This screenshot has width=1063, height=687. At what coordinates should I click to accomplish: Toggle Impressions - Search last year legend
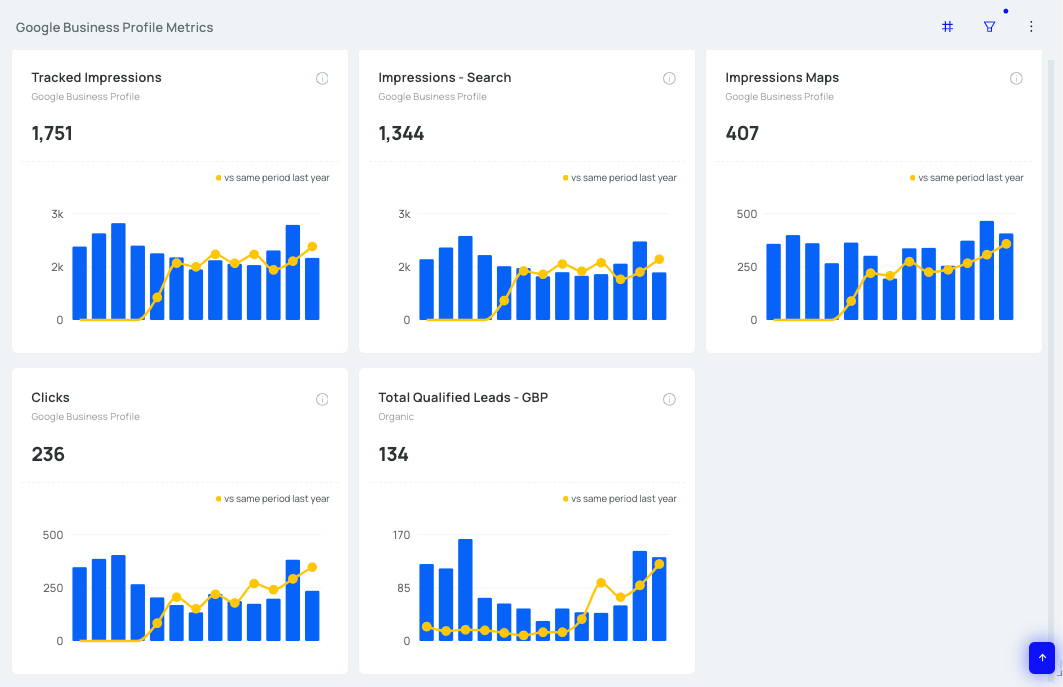click(620, 178)
